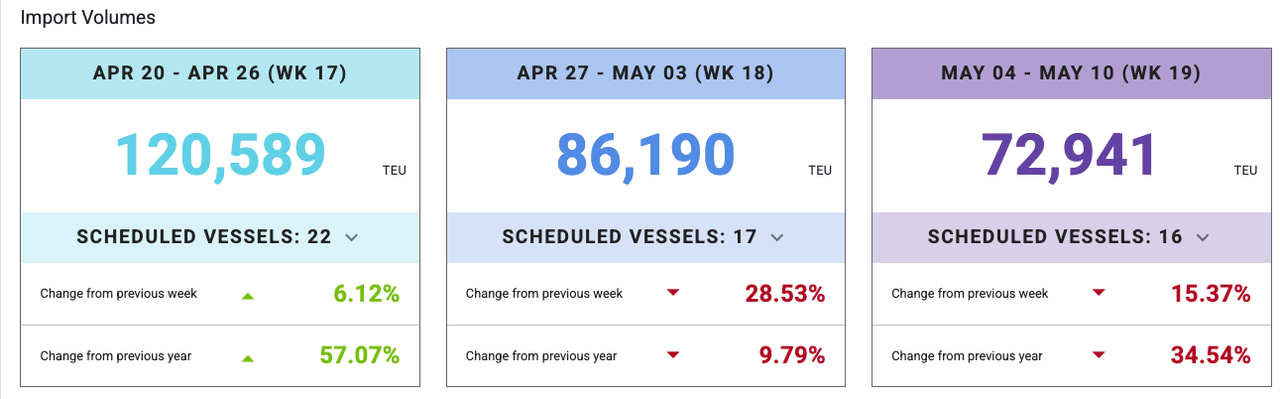Expand the Scheduled Vessels: 22 chevron
This screenshot has width=1280, height=399.
click(351, 238)
